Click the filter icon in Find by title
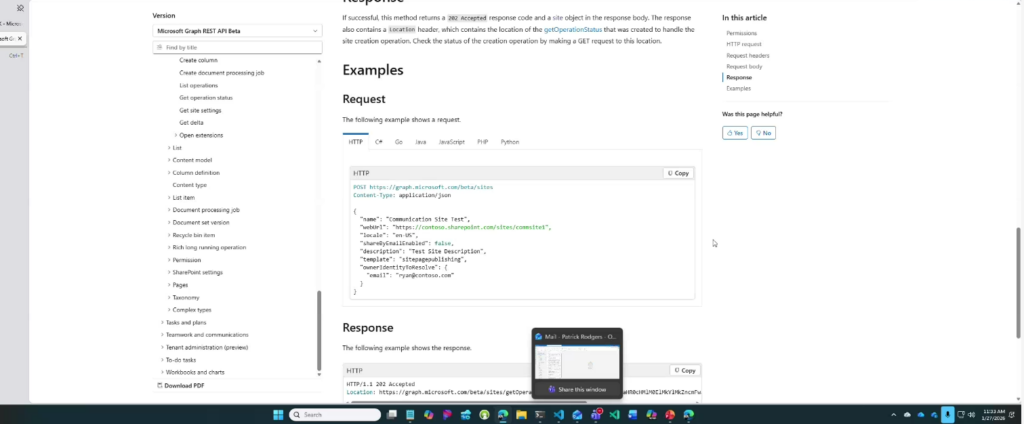This screenshot has height=424, width=1024. [159, 48]
